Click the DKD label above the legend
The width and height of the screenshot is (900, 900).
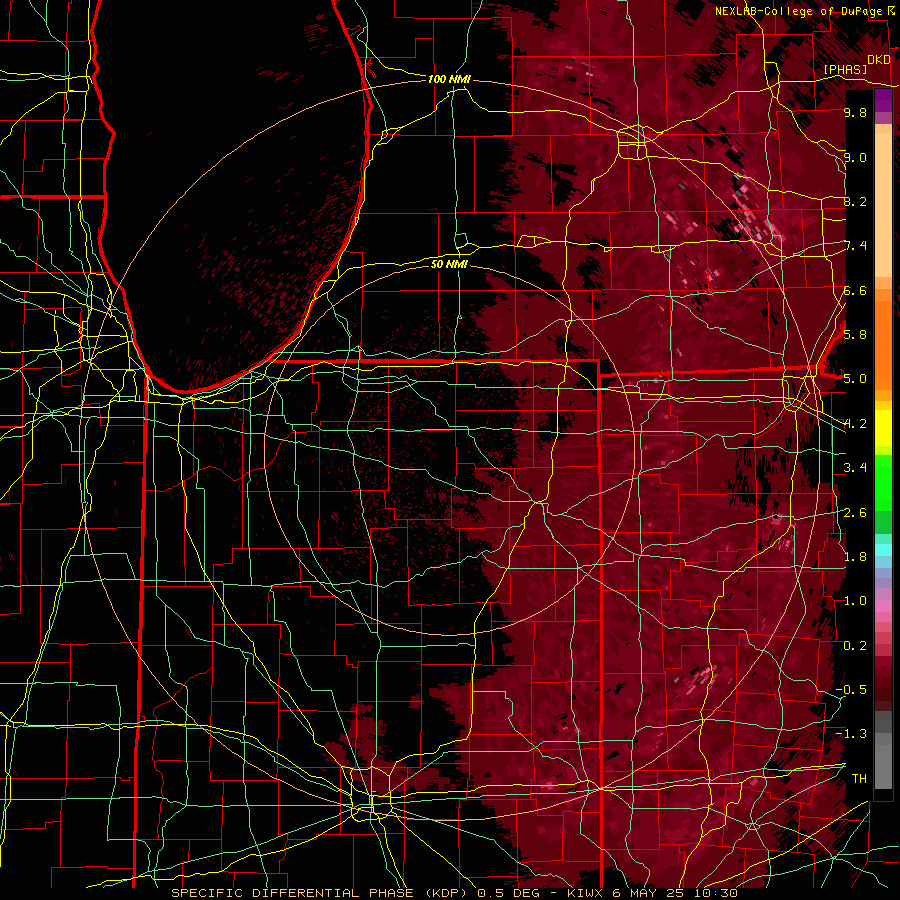tap(879, 60)
